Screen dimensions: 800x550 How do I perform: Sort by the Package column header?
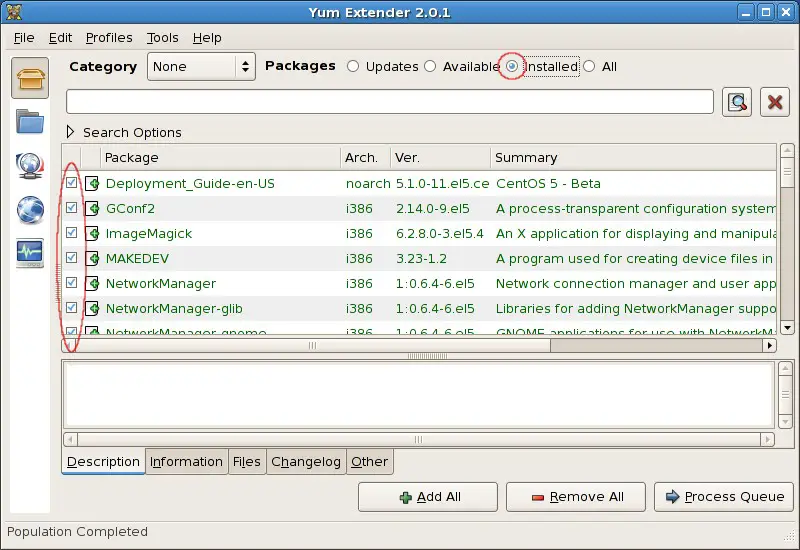pos(220,158)
